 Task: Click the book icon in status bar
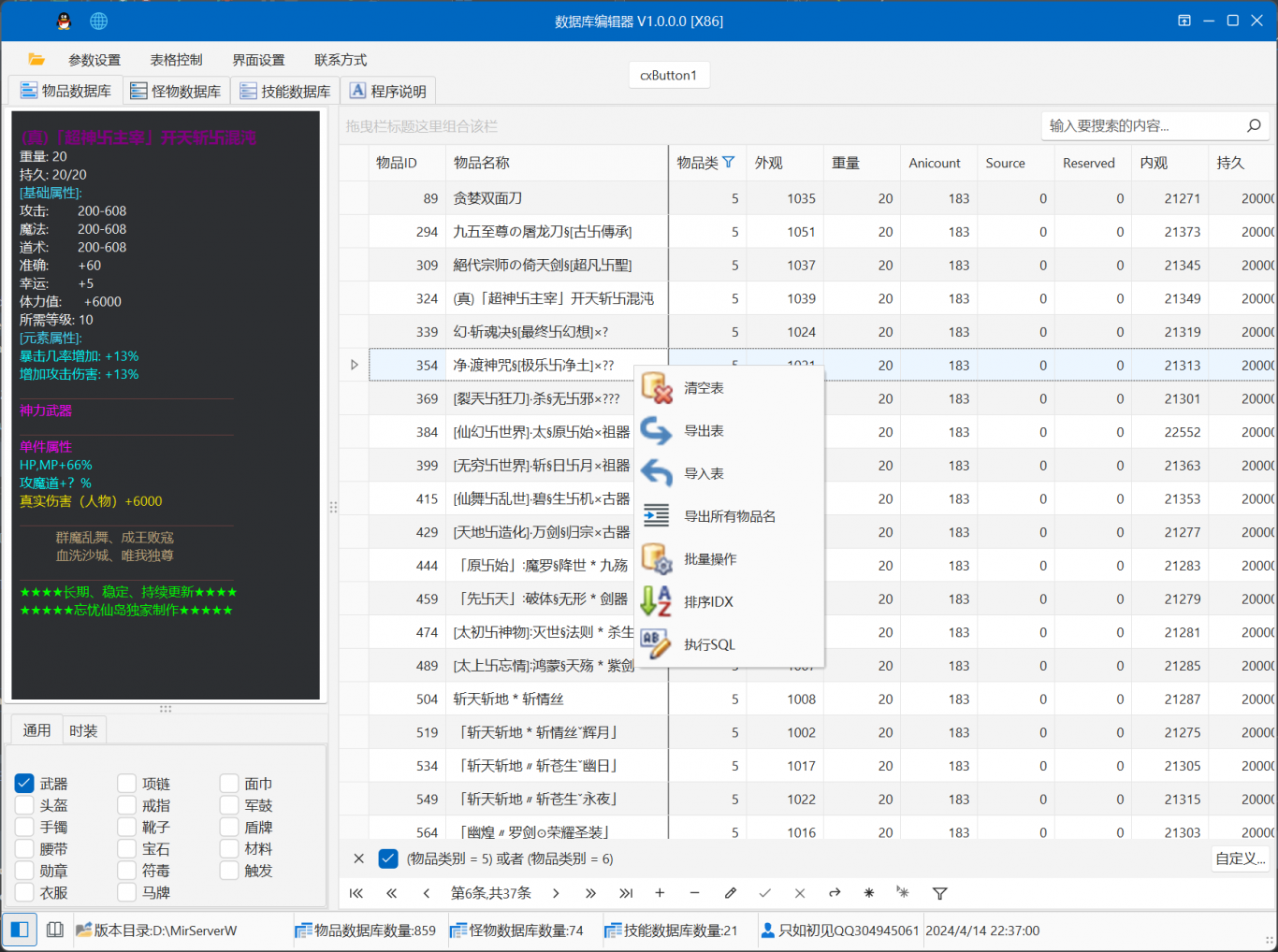coord(55,930)
